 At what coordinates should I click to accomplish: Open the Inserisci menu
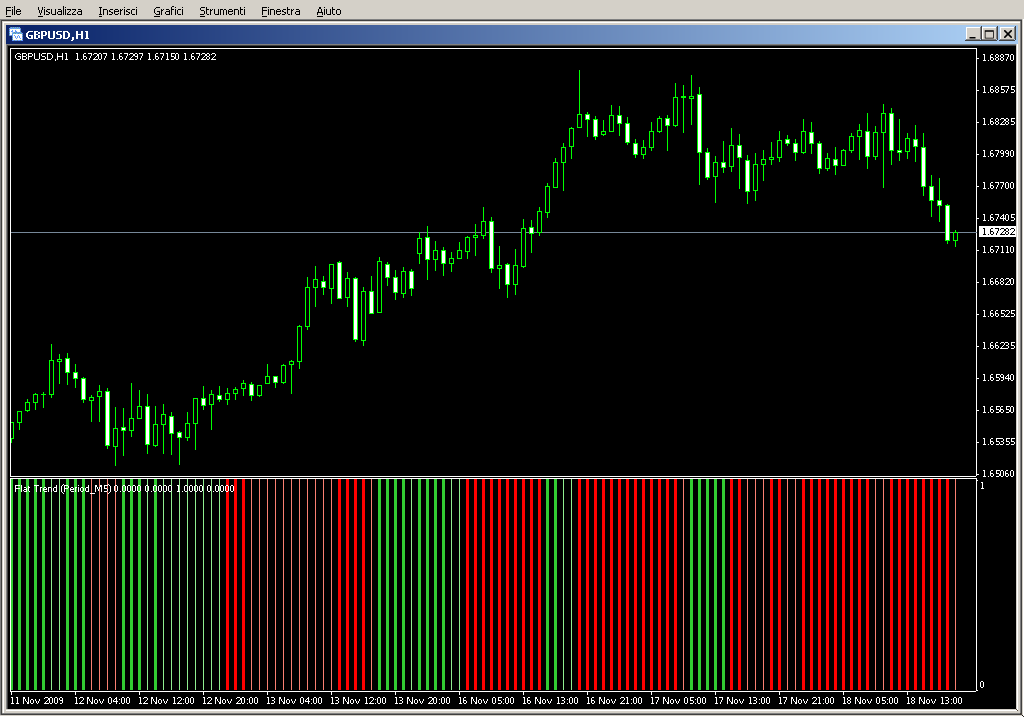point(118,11)
